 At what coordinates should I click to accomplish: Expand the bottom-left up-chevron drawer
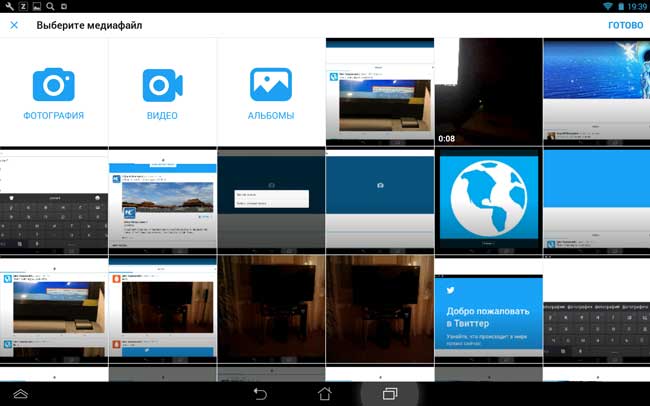(x=20, y=394)
